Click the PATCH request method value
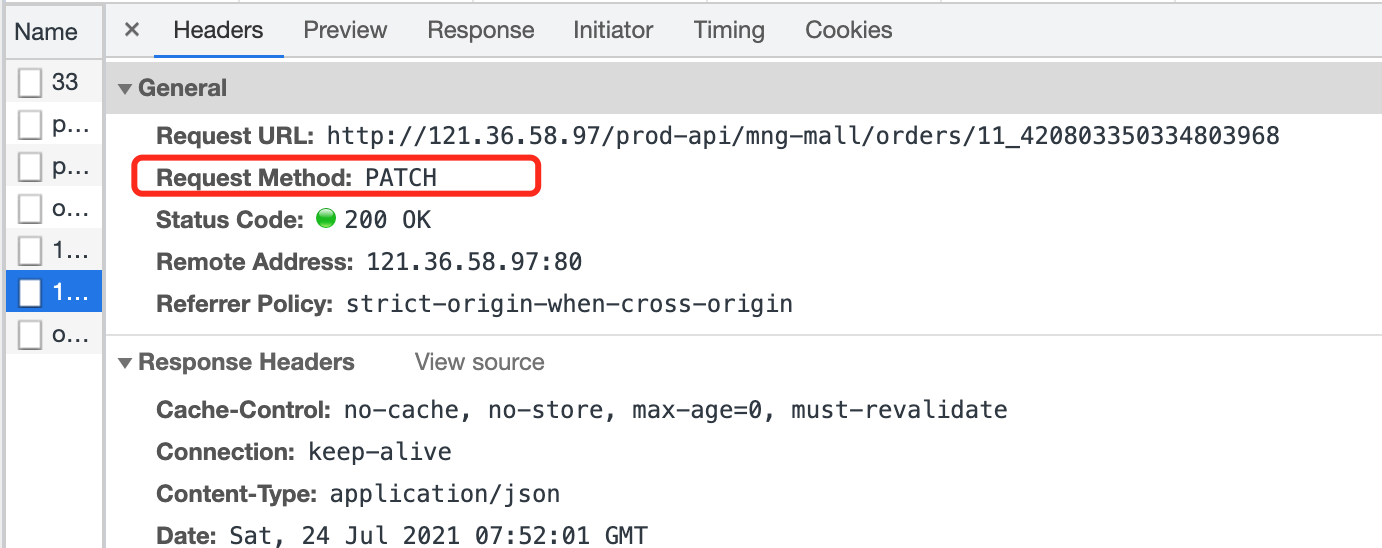Viewport: 1382px width, 548px height. click(x=401, y=178)
